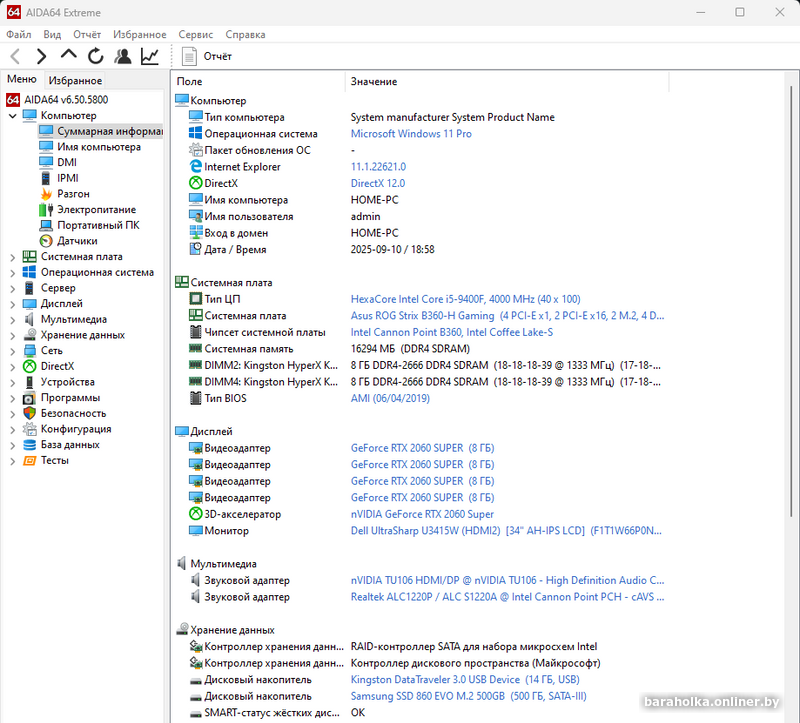The height and width of the screenshot is (723, 800).
Task: Click the 3D-акселератор row icon
Action: [195, 513]
